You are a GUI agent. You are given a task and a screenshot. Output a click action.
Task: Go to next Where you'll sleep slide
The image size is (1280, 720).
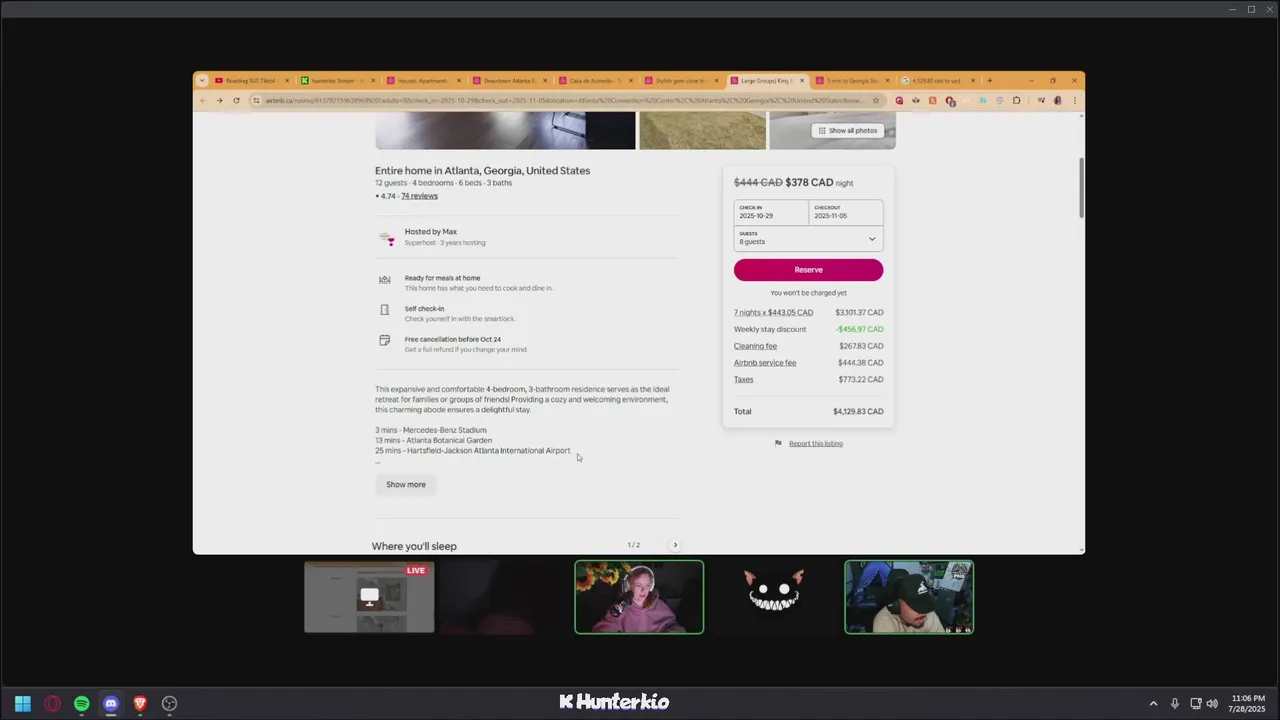click(x=675, y=545)
